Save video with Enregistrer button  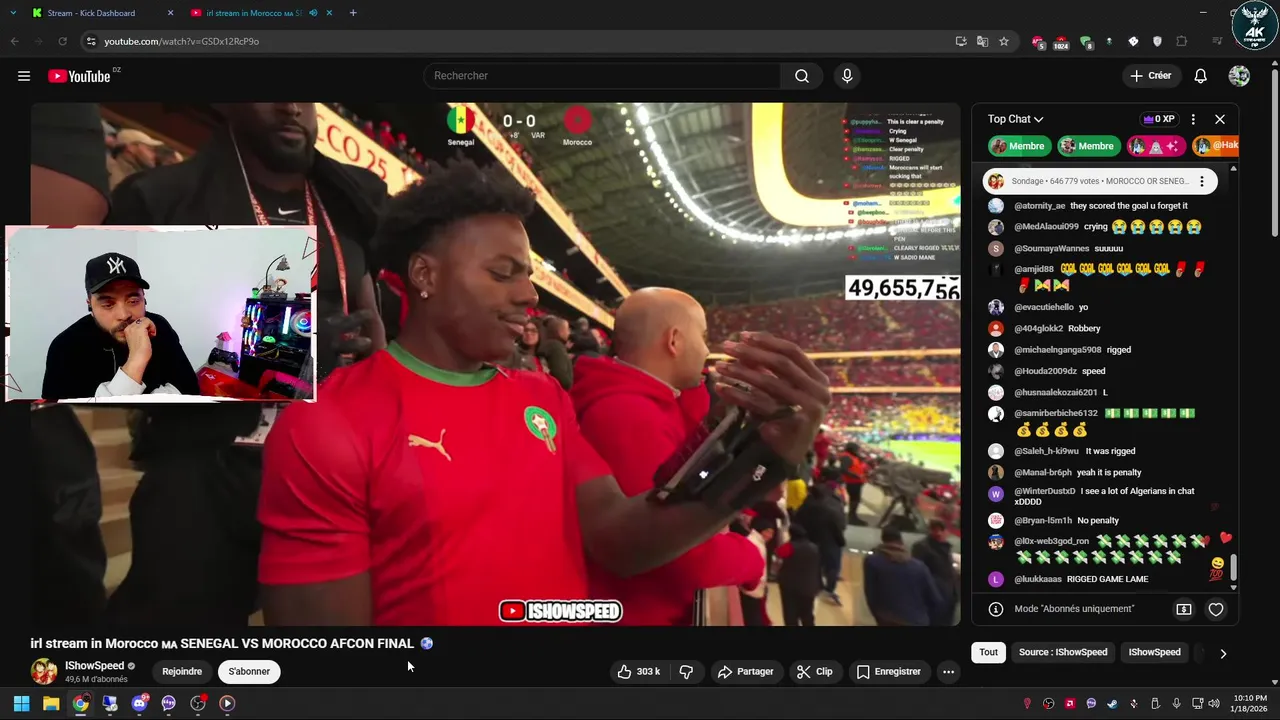tap(888, 672)
